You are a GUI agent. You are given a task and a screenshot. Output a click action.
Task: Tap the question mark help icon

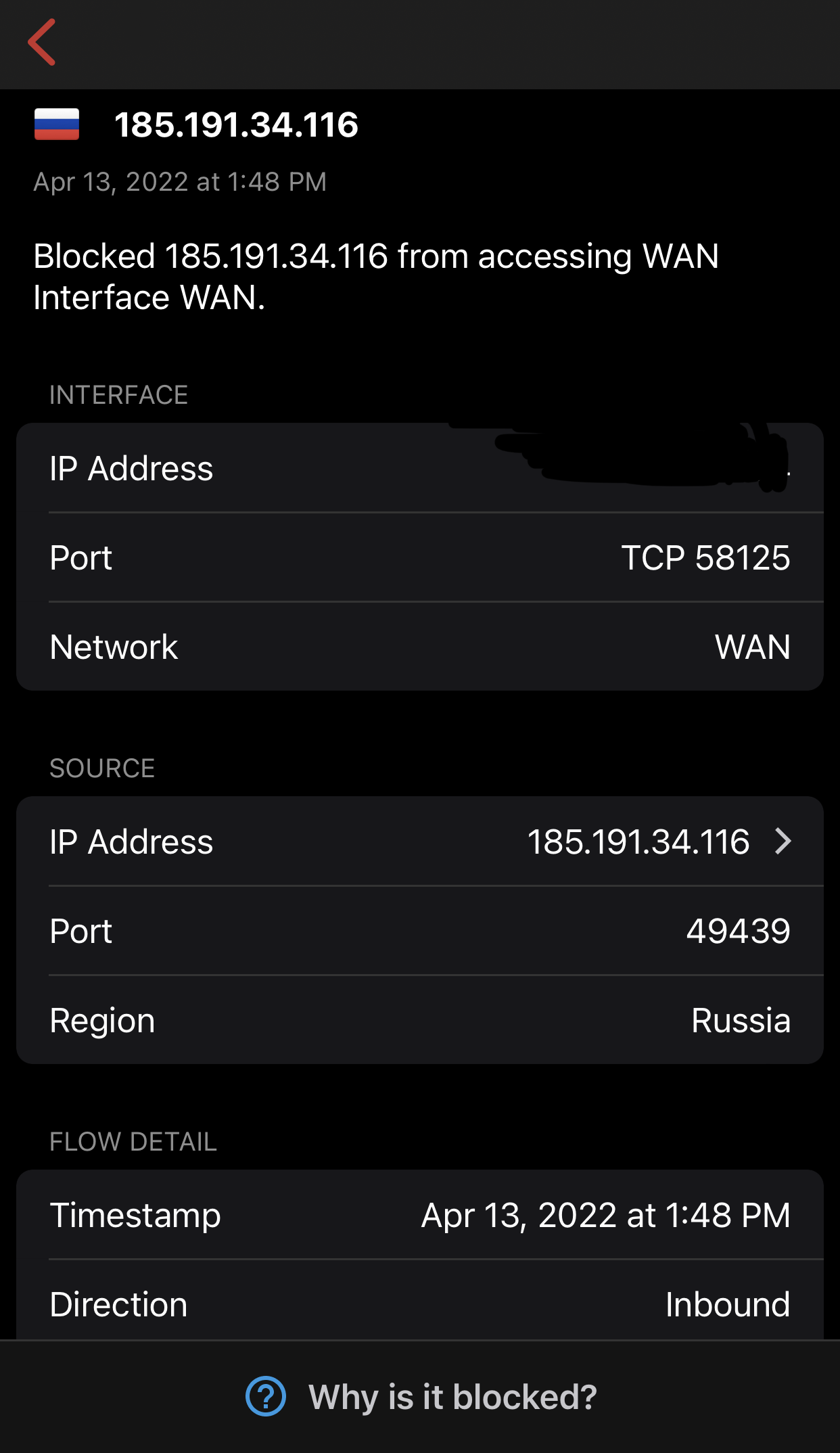click(x=265, y=1396)
